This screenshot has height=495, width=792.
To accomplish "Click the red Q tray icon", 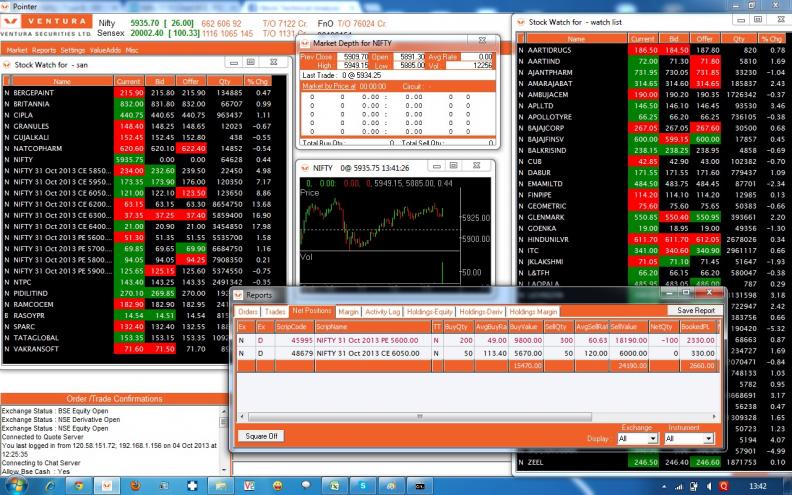I will [x=723, y=486].
